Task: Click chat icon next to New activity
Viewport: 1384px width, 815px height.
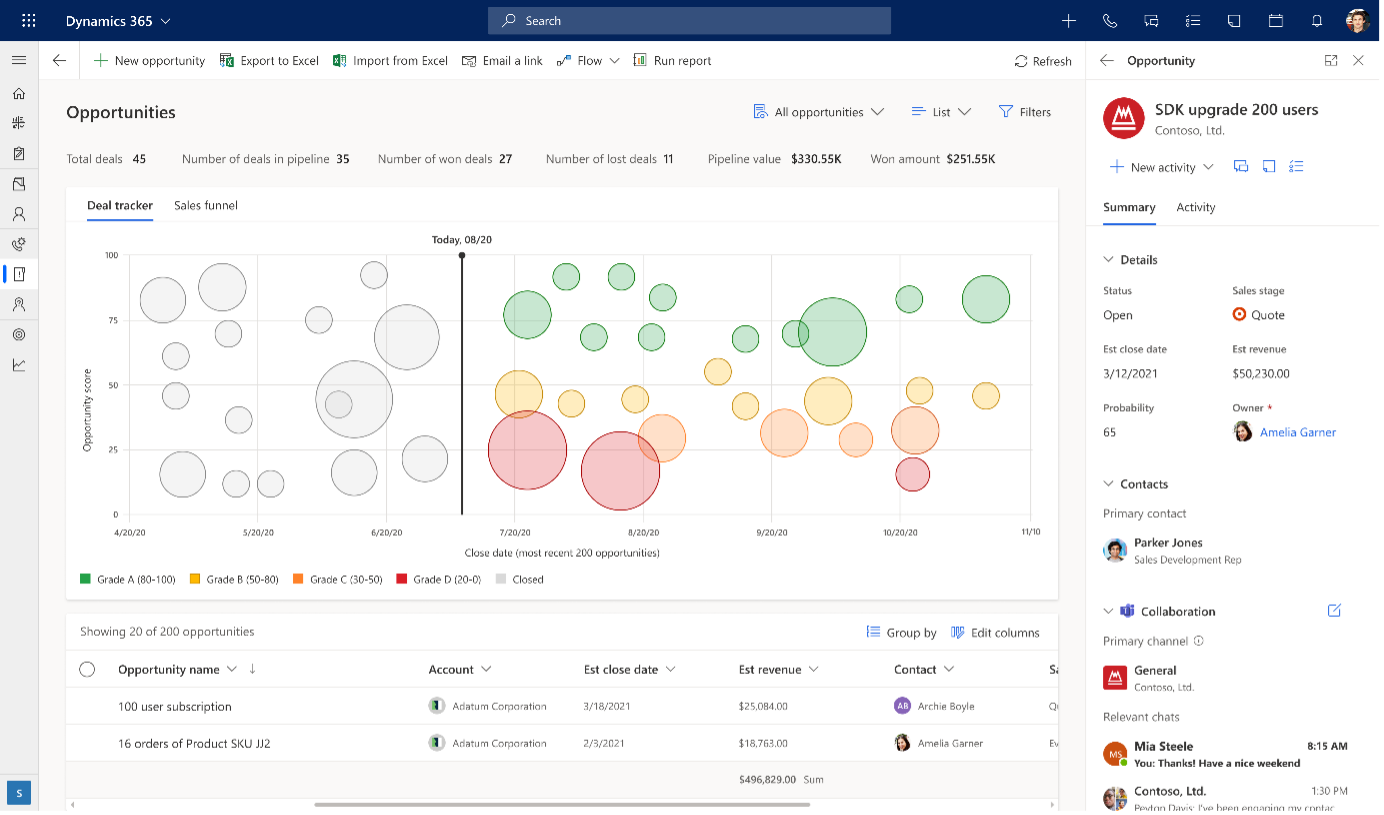Action: pyautogui.click(x=1241, y=166)
